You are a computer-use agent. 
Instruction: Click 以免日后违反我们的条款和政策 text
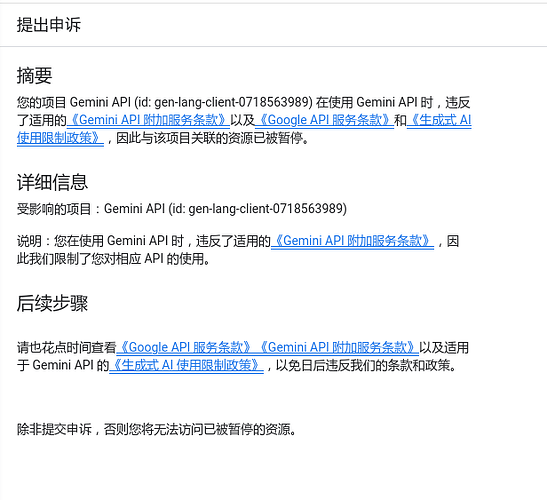pos(365,365)
